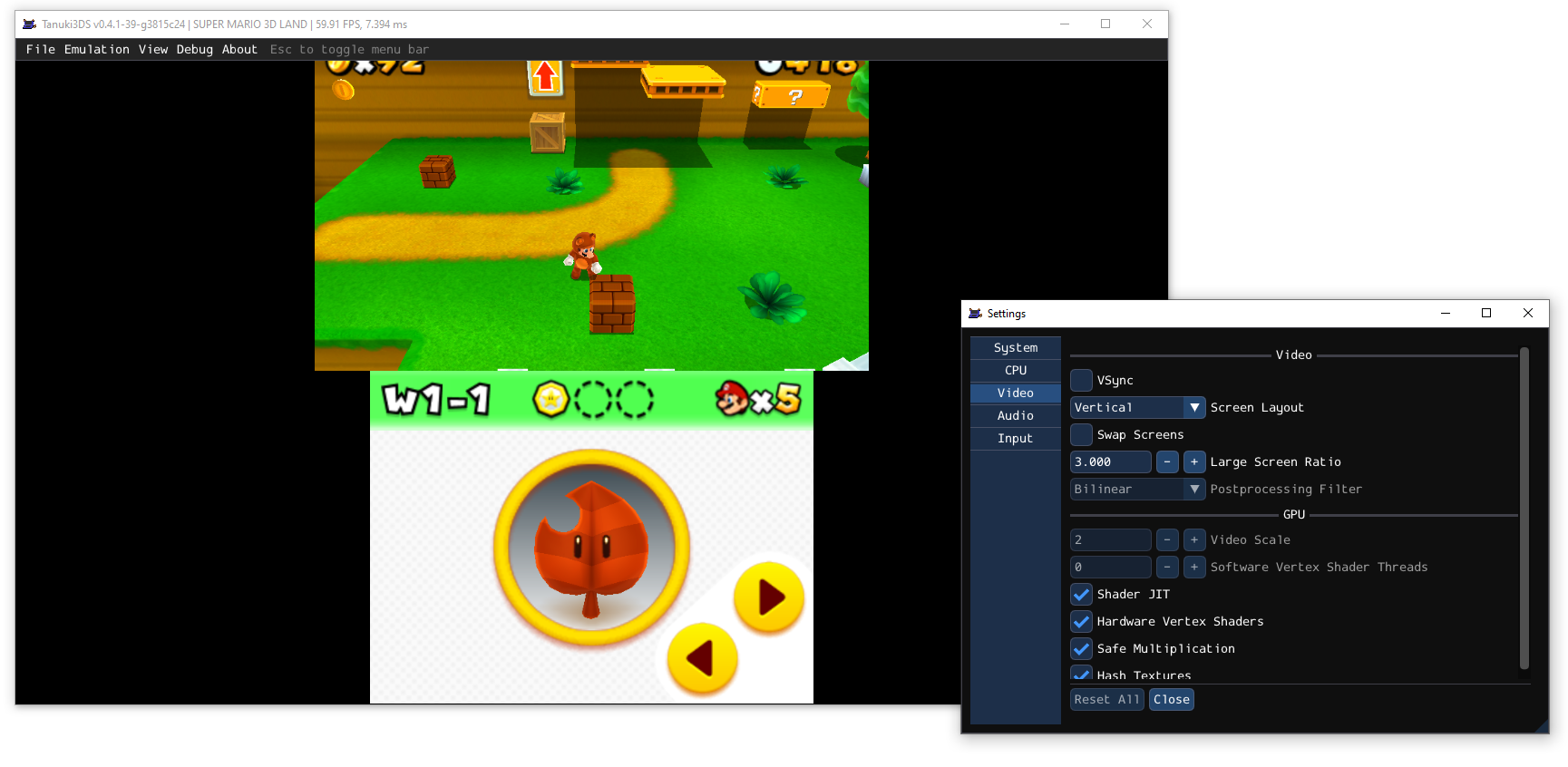Viewport: 1568px width, 767px height.
Task: Click the Settings window title icon
Action: coord(975,314)
